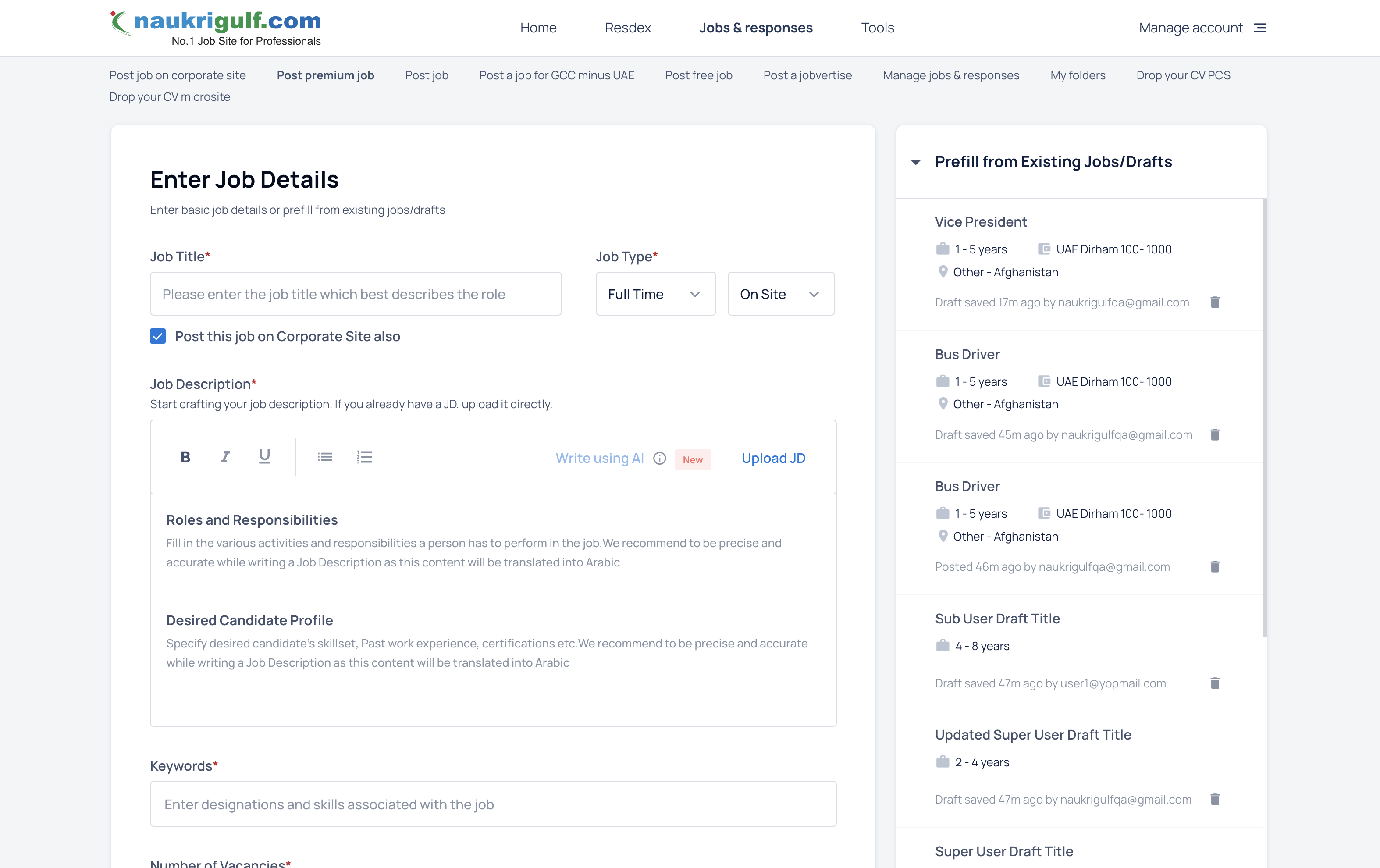Delete the Bus Driver job posted 46m ago
Viewport: 1380px width, 868px height.
click(x=1215, y=567)
